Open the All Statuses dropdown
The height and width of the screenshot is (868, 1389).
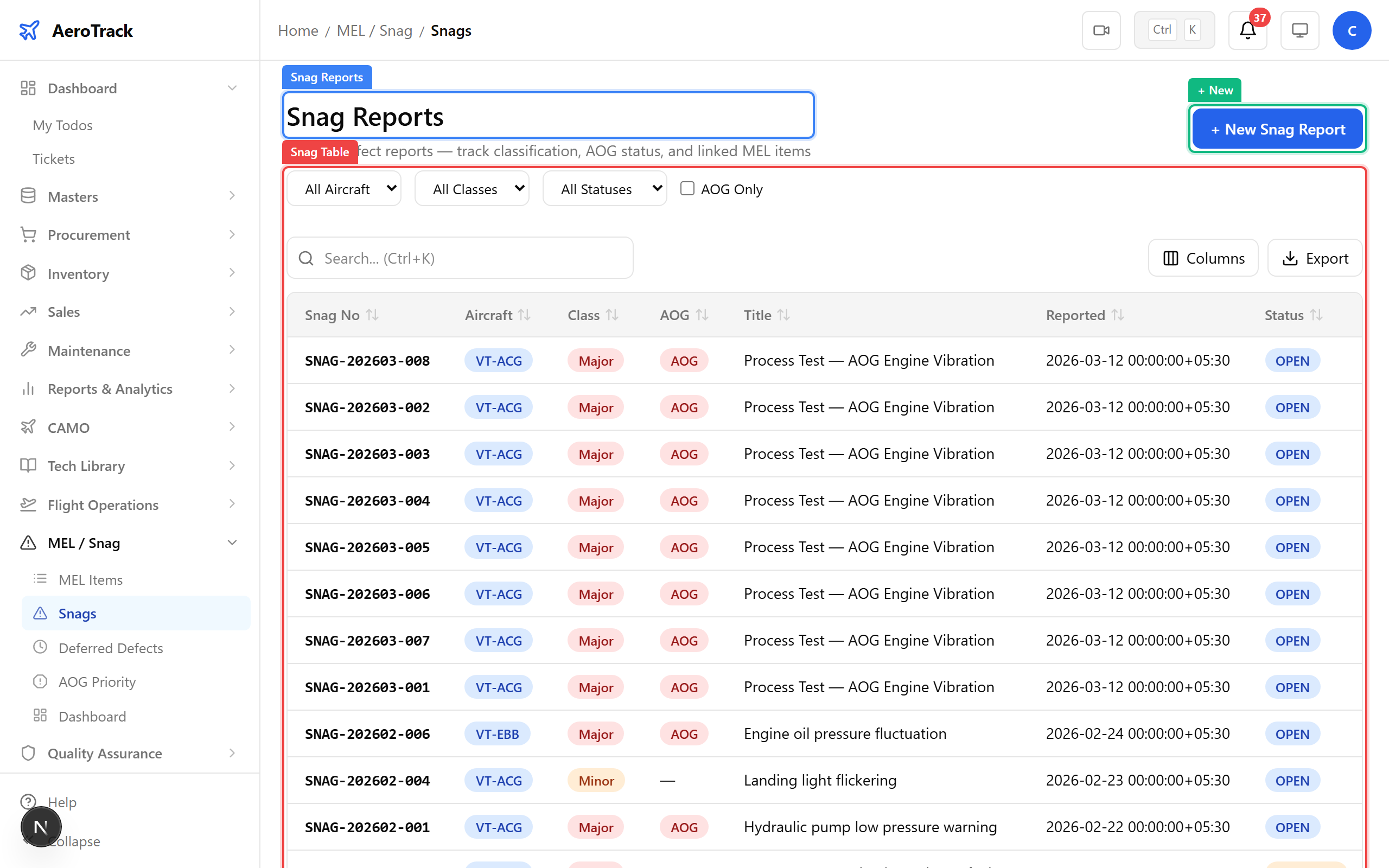tap(604, 188)
